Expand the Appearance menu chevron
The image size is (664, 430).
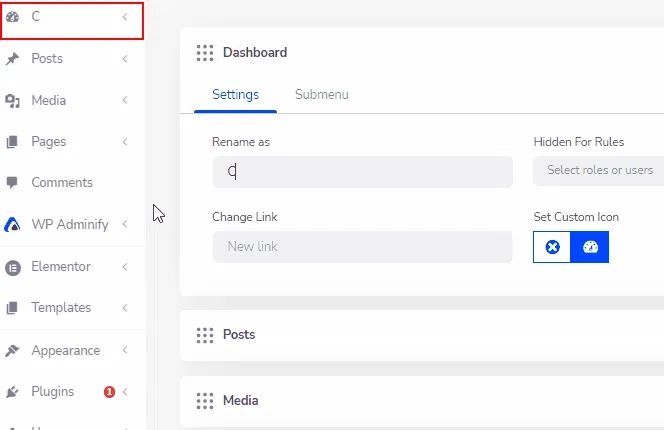(124, 350)
